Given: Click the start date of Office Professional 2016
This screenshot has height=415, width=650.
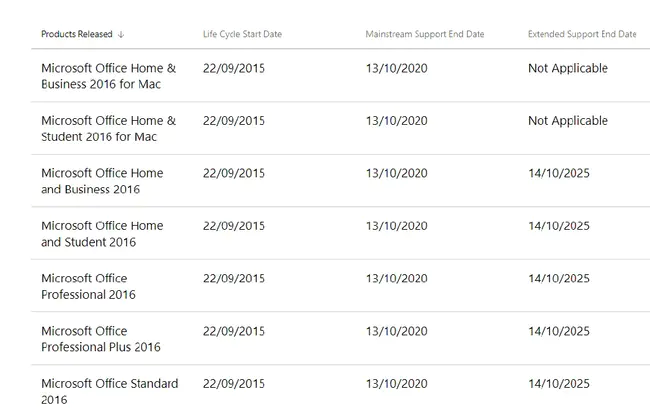Looking at the screenshot, I should tap(233, 278).
